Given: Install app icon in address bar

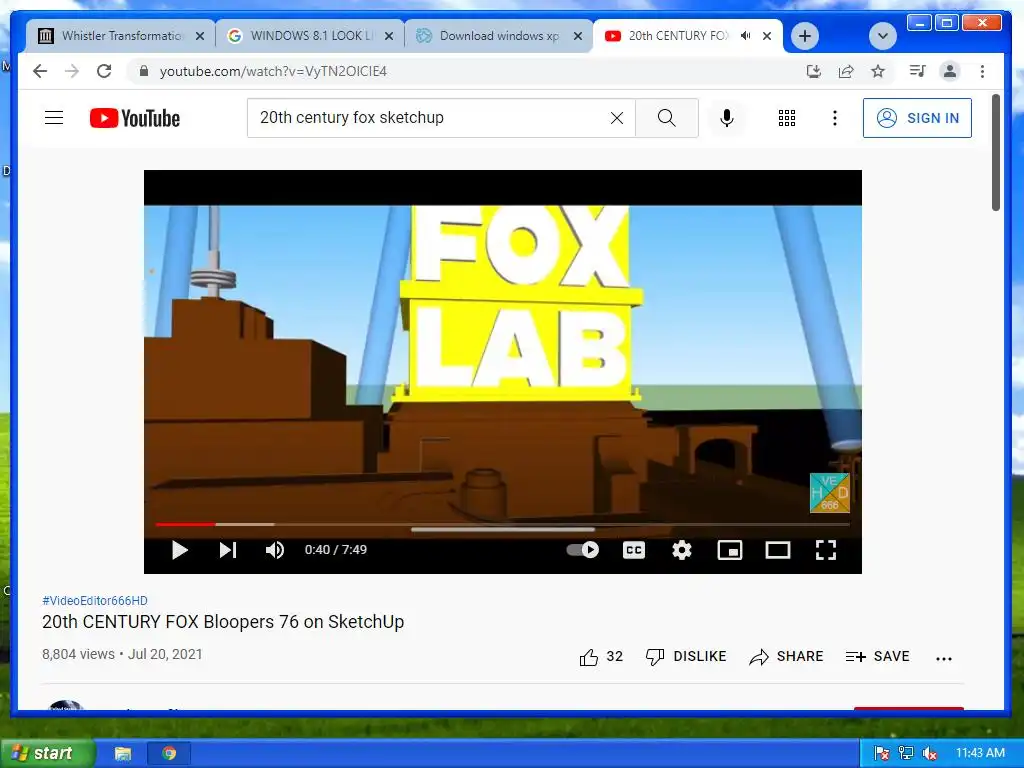Looking at the screenshot, I should [x=813, y=71].
